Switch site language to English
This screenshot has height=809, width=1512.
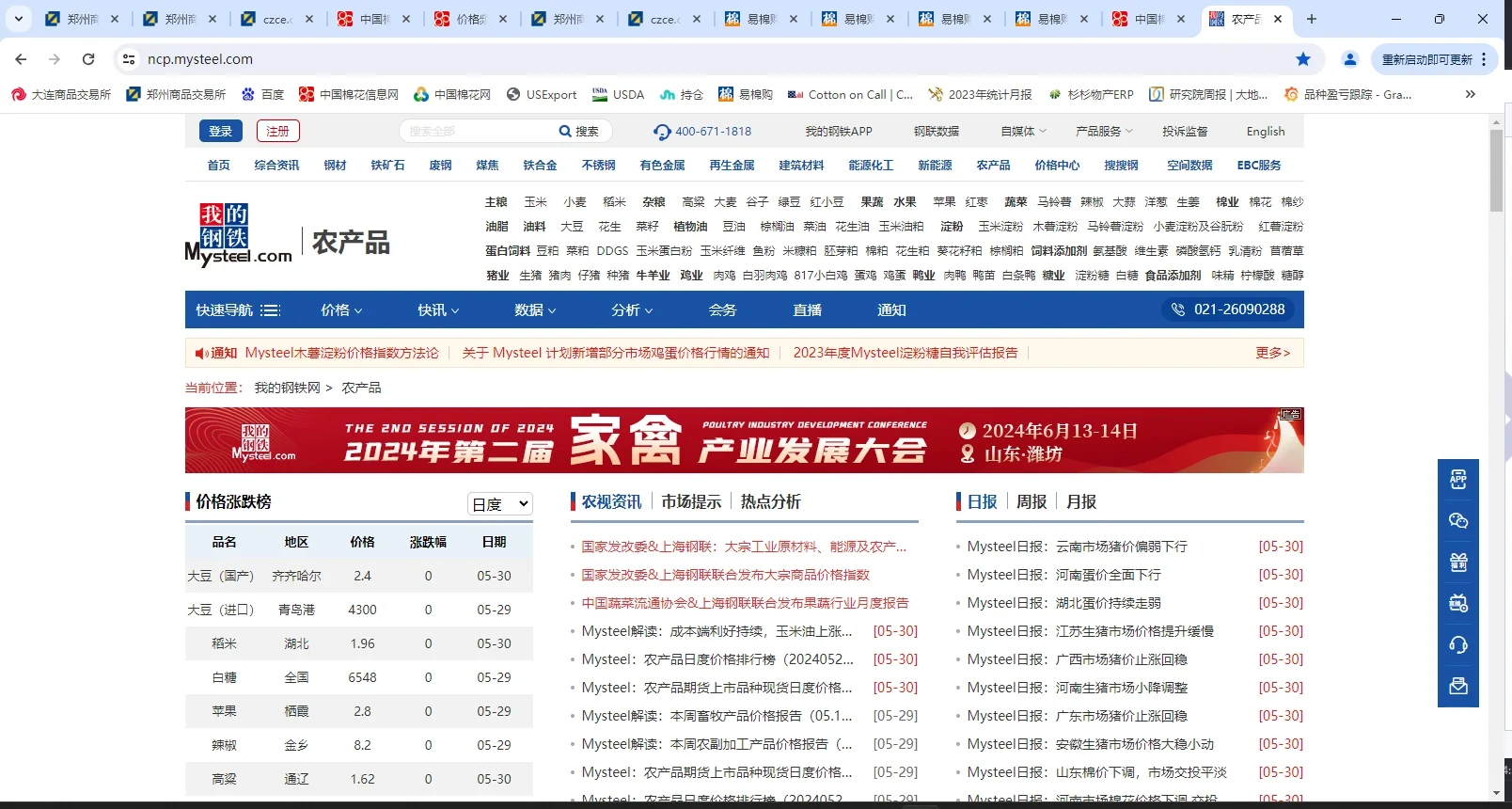pyautogui.click(x=1266, y=132)
